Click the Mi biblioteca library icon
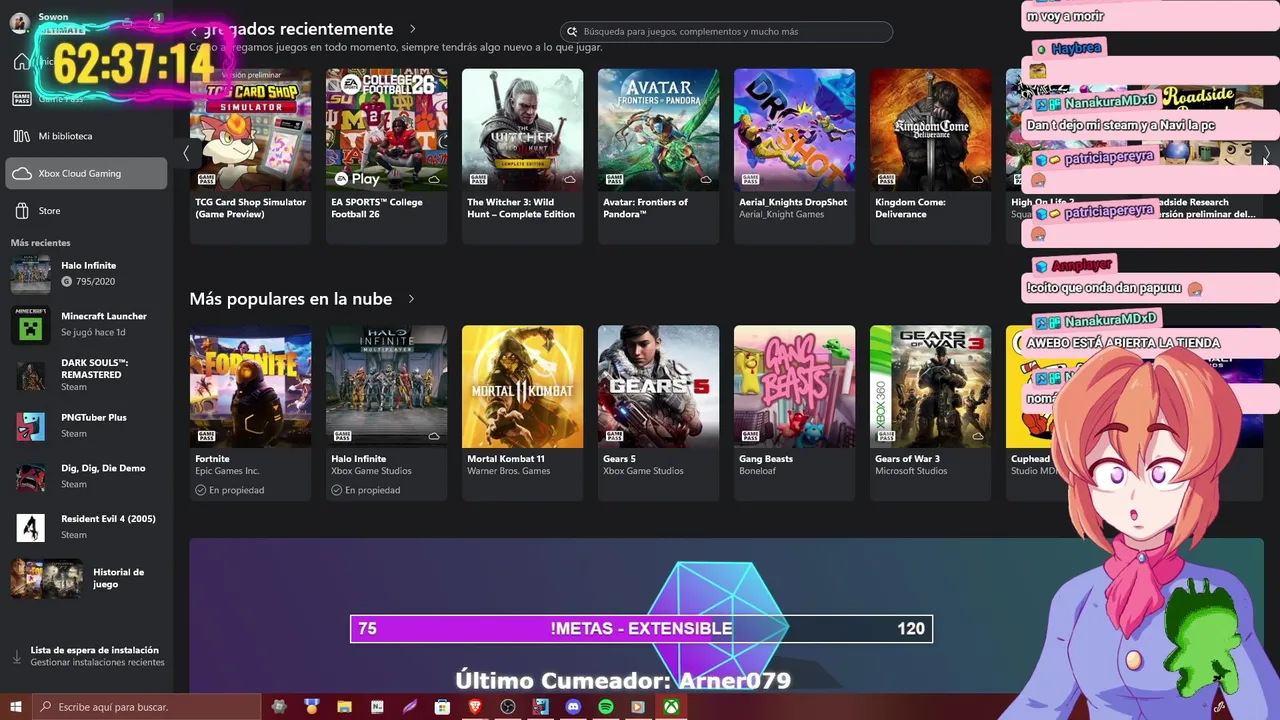Image resolution: width=1280 pixels, height=720 pixels. (21, 136)
